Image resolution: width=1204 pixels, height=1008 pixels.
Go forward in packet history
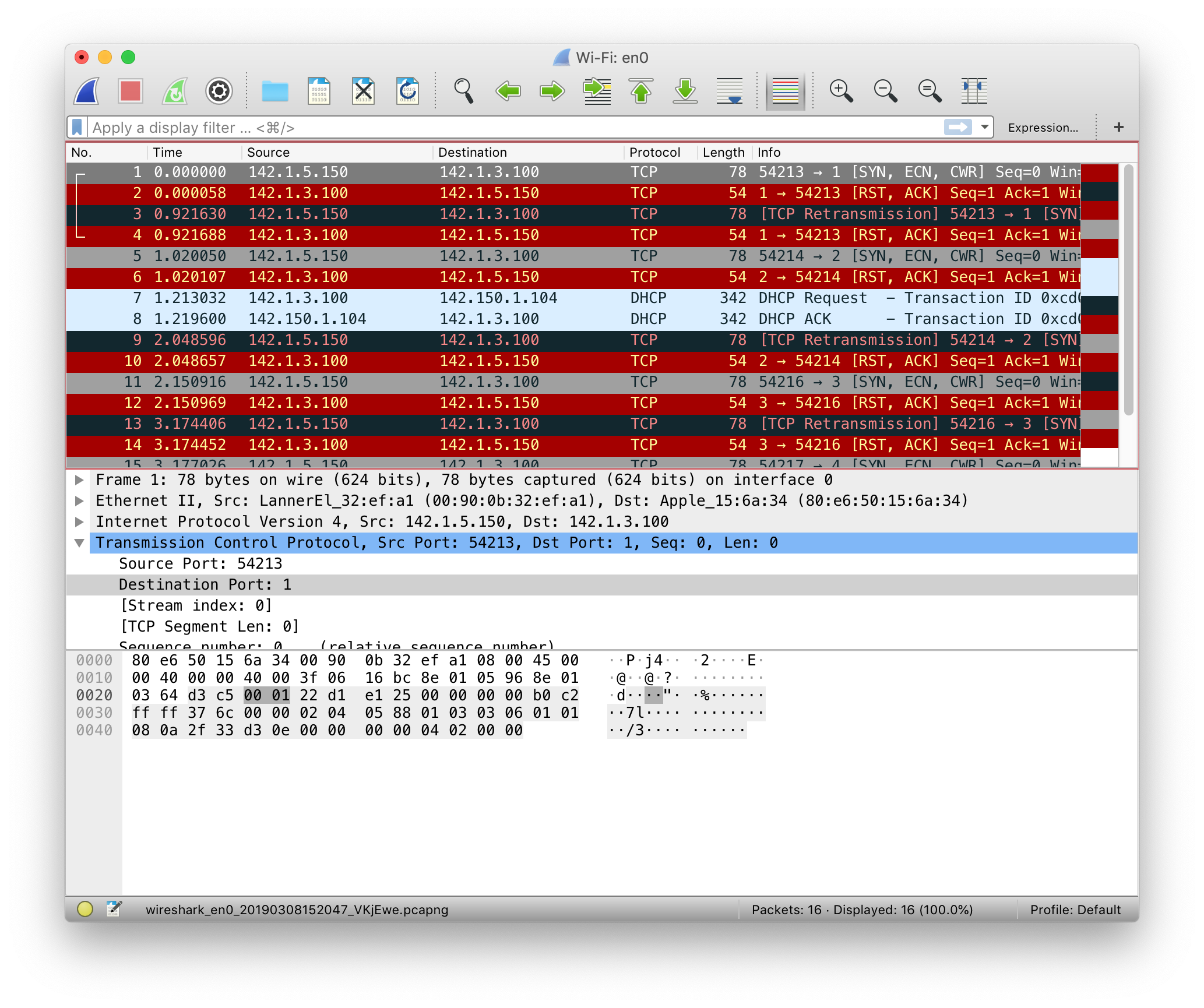coord(552,91)
